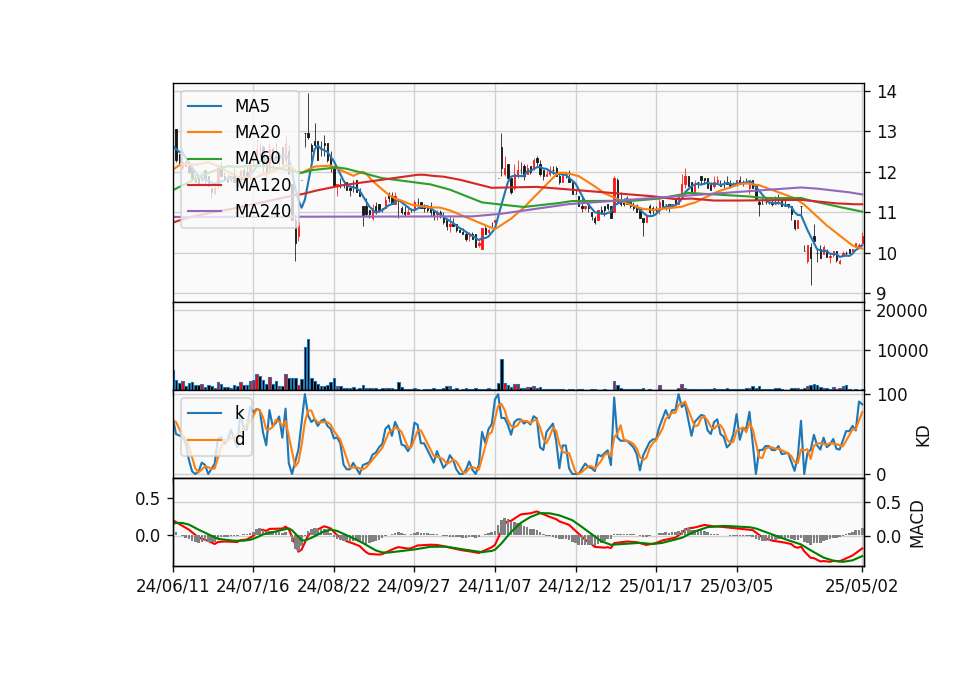
Task: Click the MA20 legend label
Action: (257, 132)
